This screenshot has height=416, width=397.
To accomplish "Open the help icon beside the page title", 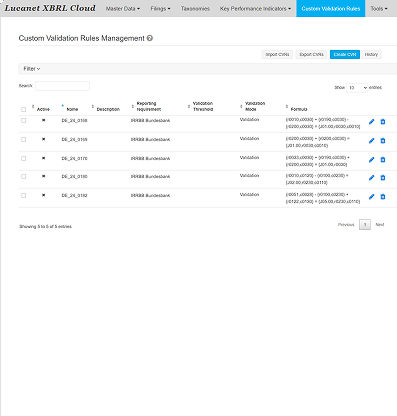I will 150,38.
